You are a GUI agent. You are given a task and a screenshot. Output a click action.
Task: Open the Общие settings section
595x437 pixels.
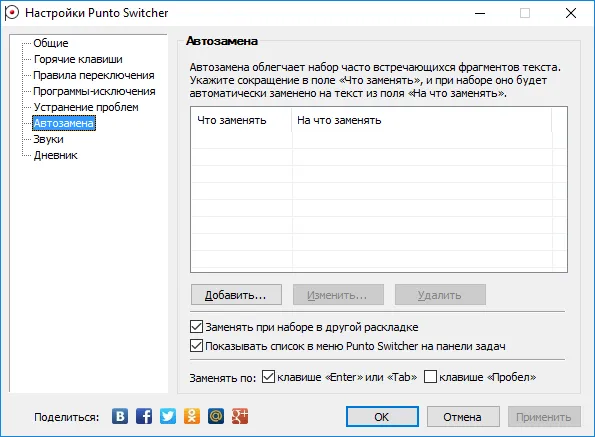(51, 43)
